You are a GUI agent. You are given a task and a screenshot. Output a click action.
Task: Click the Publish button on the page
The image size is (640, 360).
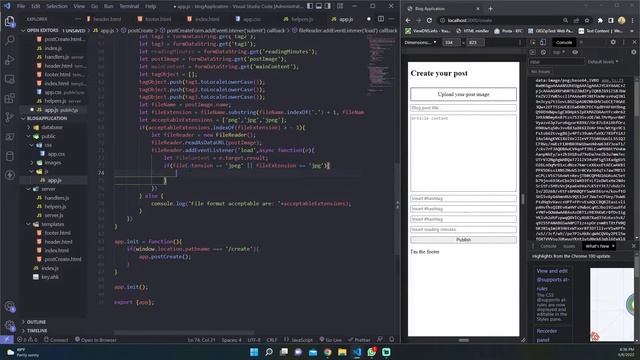463,240
